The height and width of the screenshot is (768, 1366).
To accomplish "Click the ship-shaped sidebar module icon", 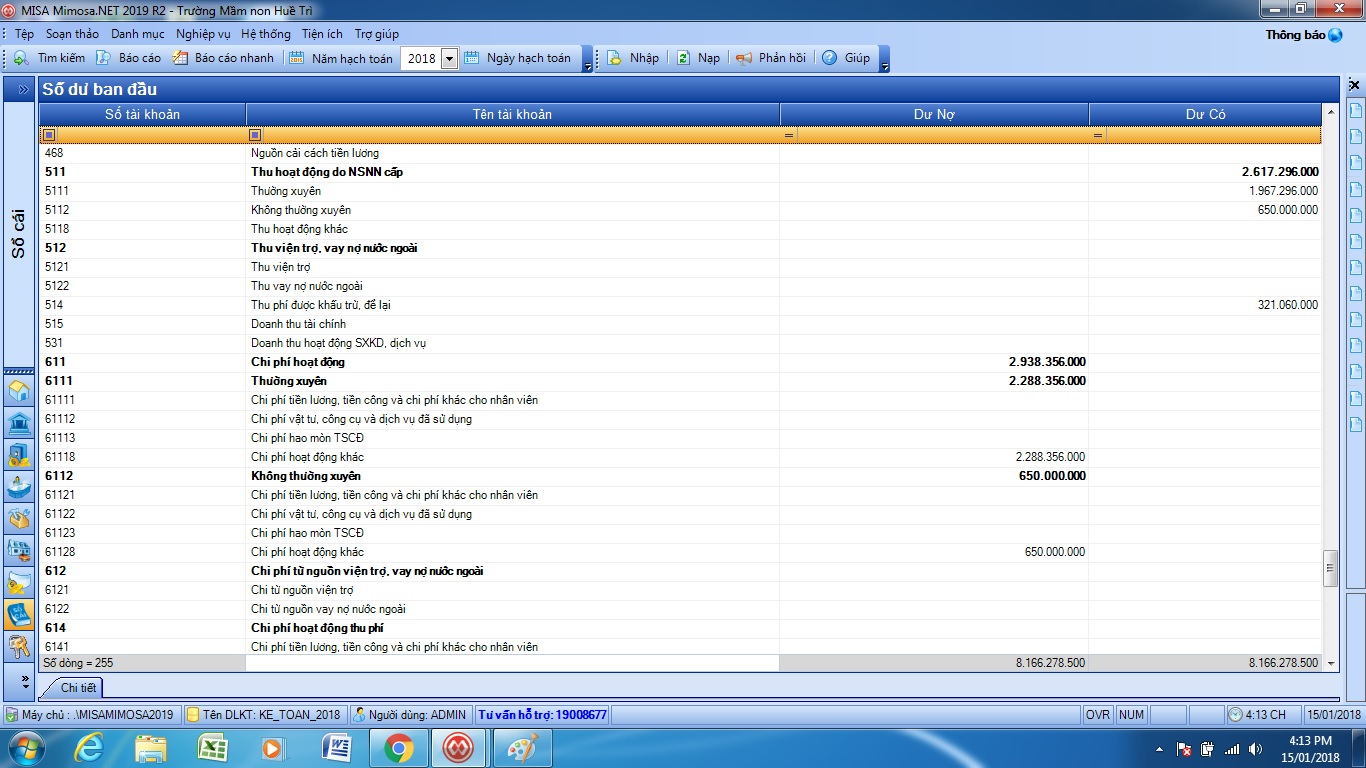I will tap(19, 486).
